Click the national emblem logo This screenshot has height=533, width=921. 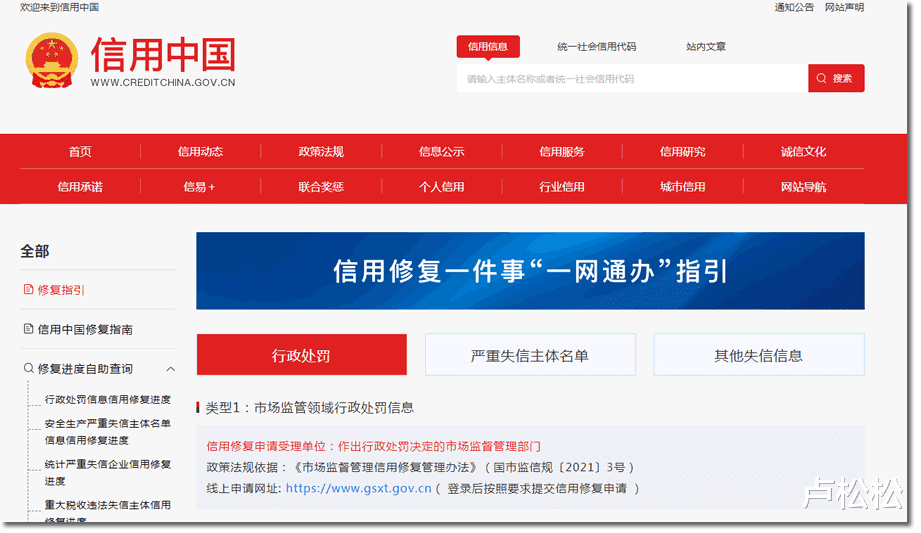pyautogui.click(x=52, y=61)
